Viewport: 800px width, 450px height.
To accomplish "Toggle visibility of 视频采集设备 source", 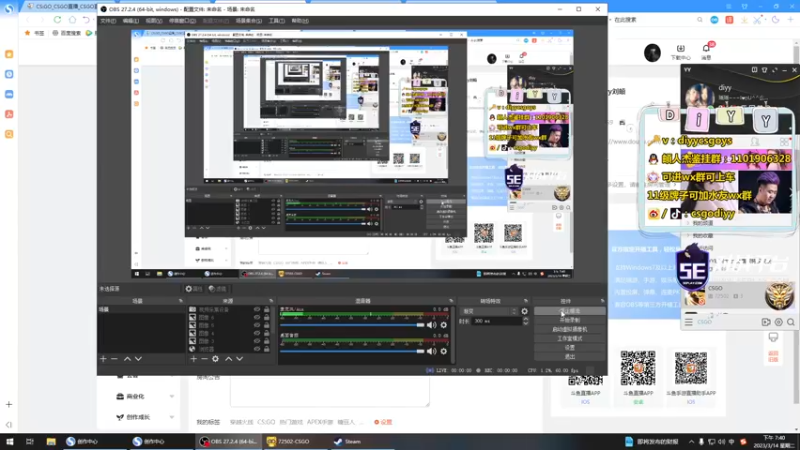I will pos(257,310).
